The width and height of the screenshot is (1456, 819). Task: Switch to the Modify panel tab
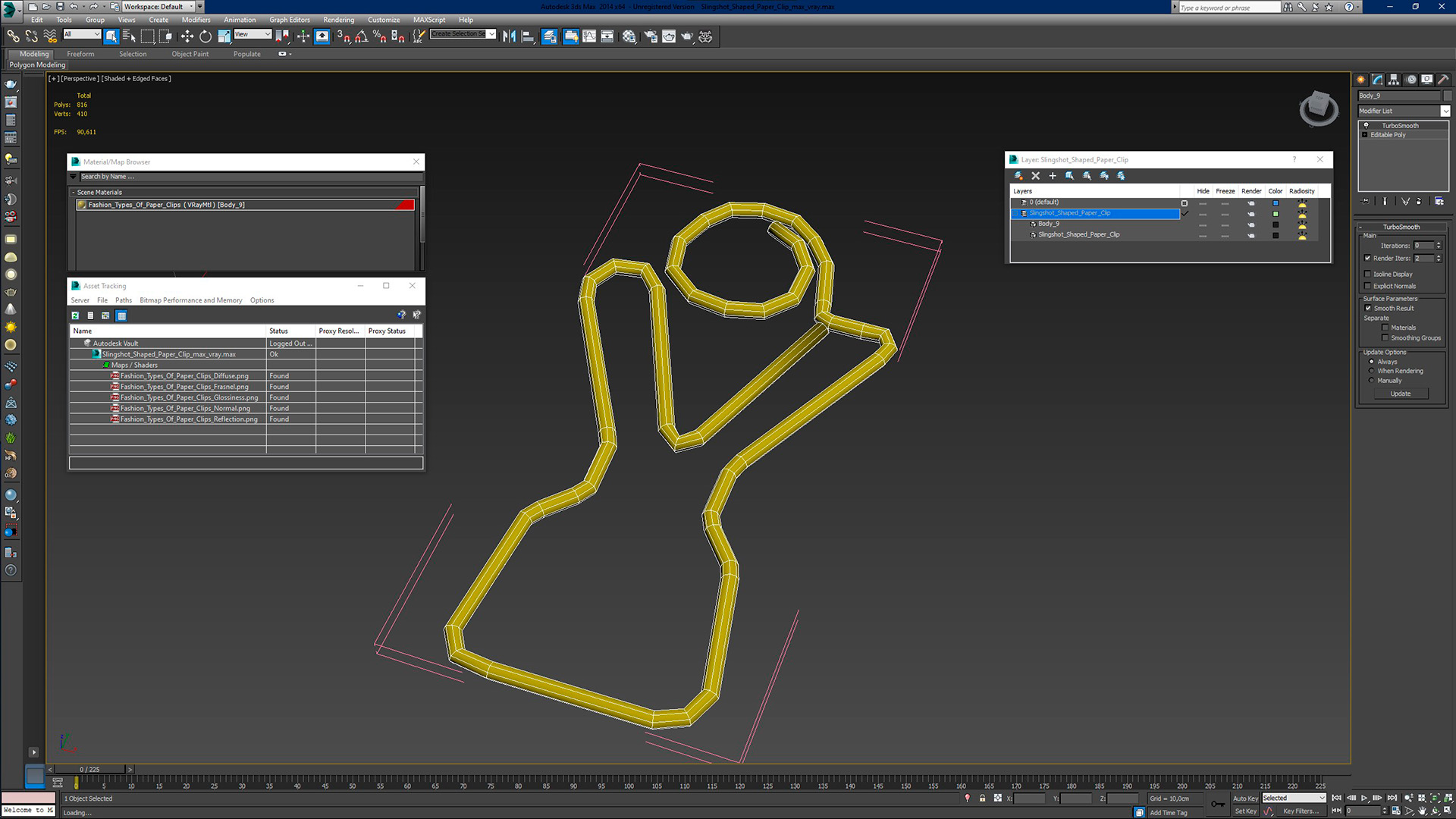(1378, 80)
